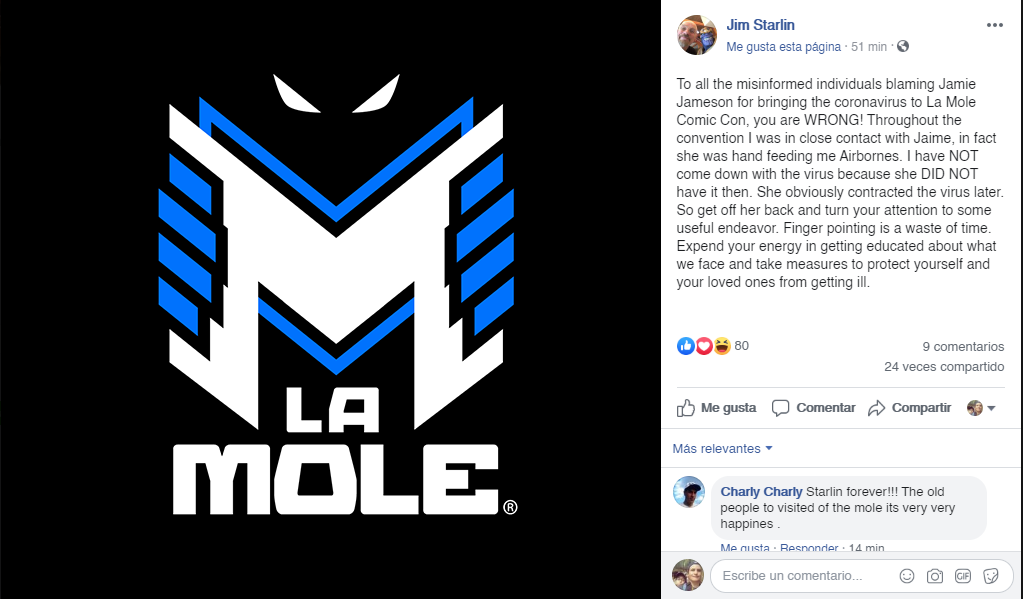Click the globe public privacy icon
The height and width of the screenshot is (599, 1023).
click(x=903, y=46)
